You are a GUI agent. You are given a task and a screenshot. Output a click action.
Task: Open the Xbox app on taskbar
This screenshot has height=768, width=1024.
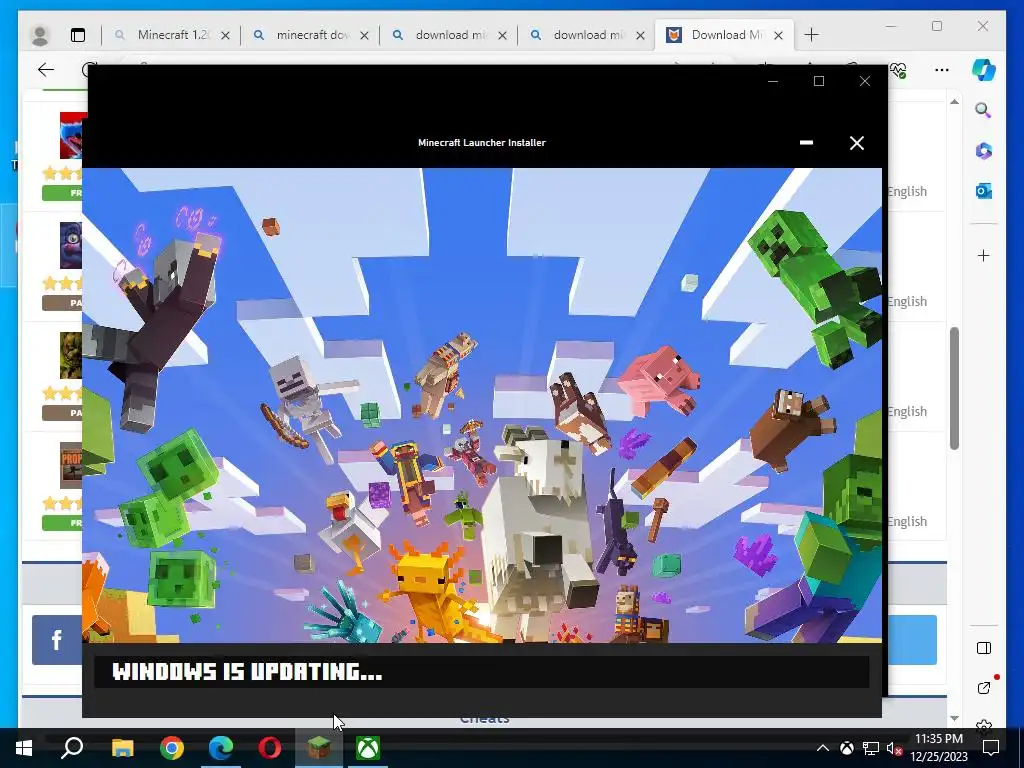(368, 748)
